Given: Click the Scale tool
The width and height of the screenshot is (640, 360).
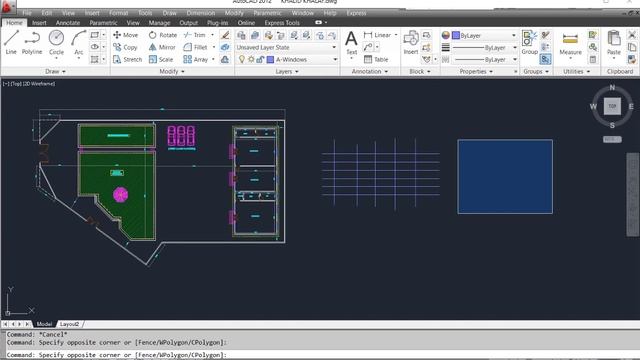Looking at the screenshot, I should [x=161, y=60].
